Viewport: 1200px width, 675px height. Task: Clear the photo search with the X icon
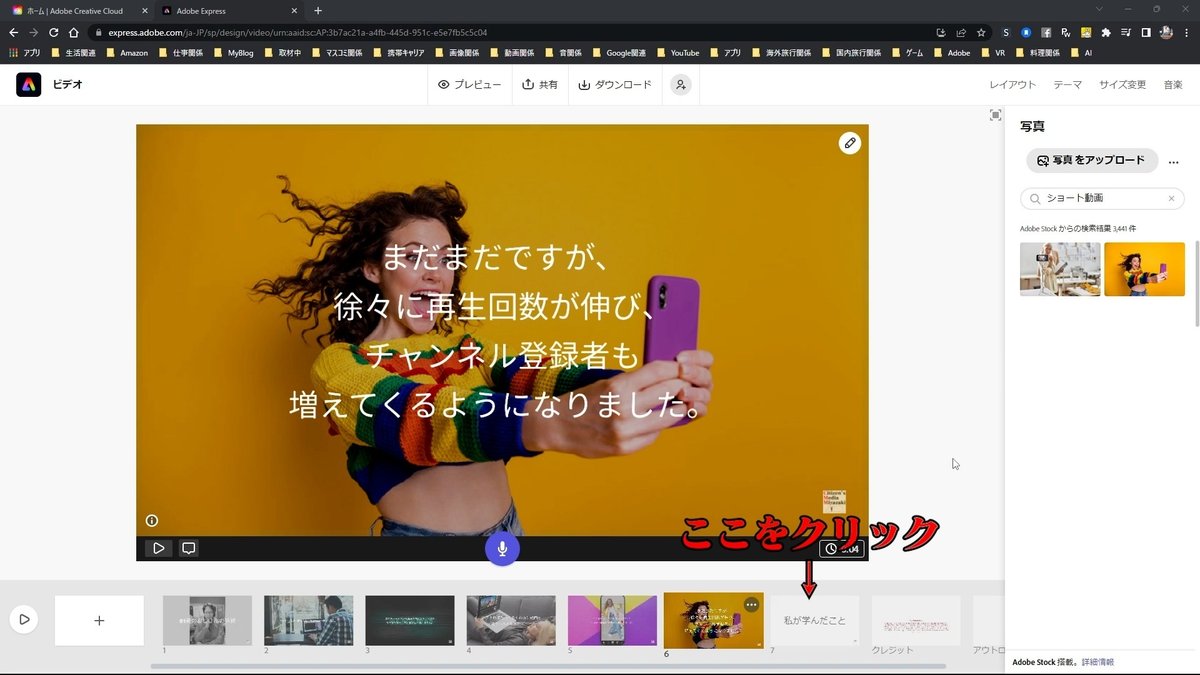[x=1172, y=198]
